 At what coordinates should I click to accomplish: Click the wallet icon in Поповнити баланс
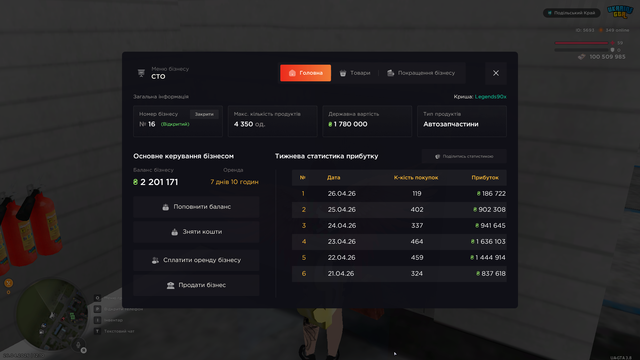165,207
